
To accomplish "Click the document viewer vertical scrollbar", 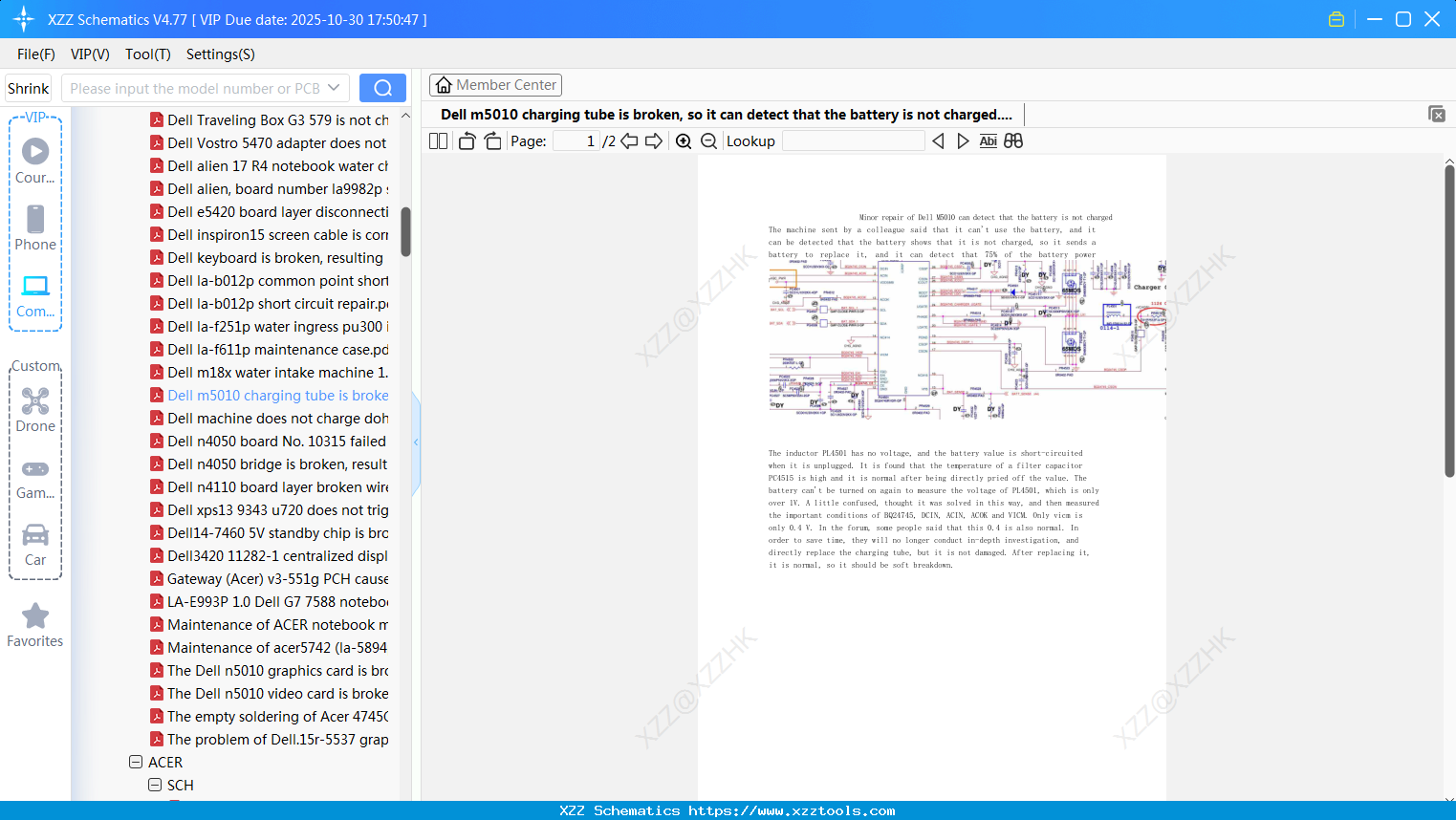I will coord(1449,321).
